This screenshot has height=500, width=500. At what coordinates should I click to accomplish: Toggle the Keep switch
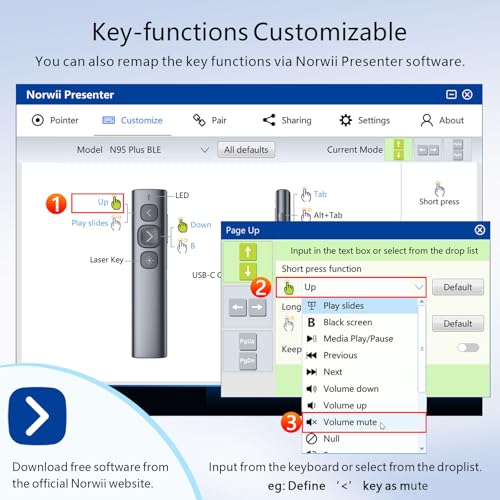(x=468, y=348)
